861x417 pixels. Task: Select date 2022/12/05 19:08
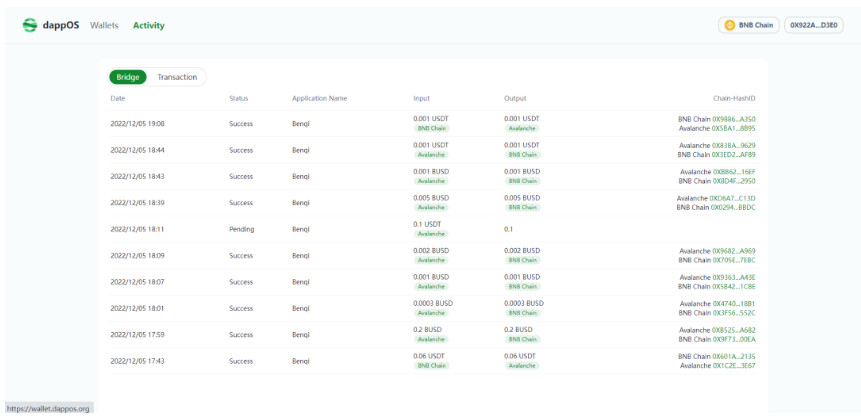pyautogui.click(x=137, y=124)
